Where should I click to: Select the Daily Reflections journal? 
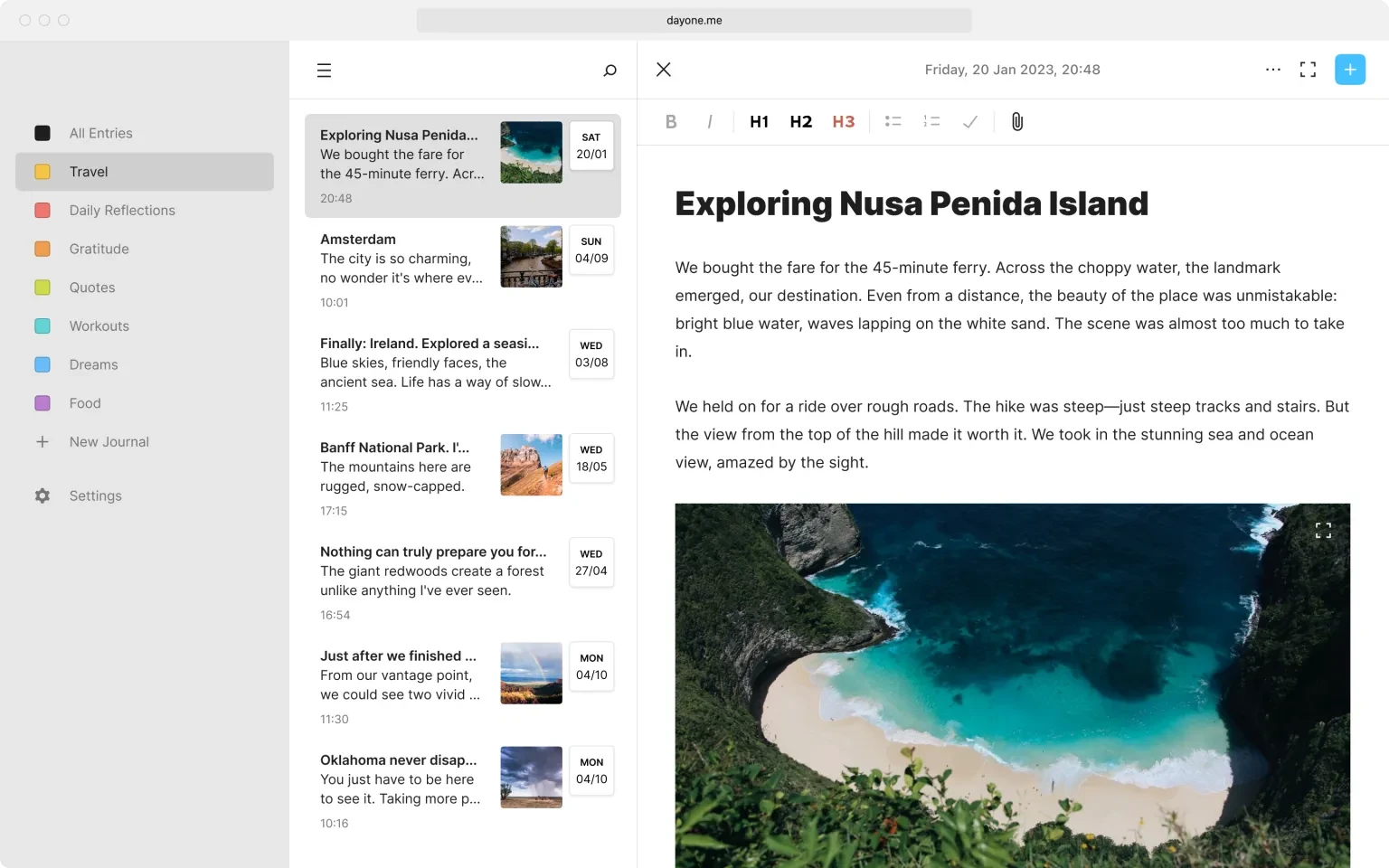click(122, 211)
